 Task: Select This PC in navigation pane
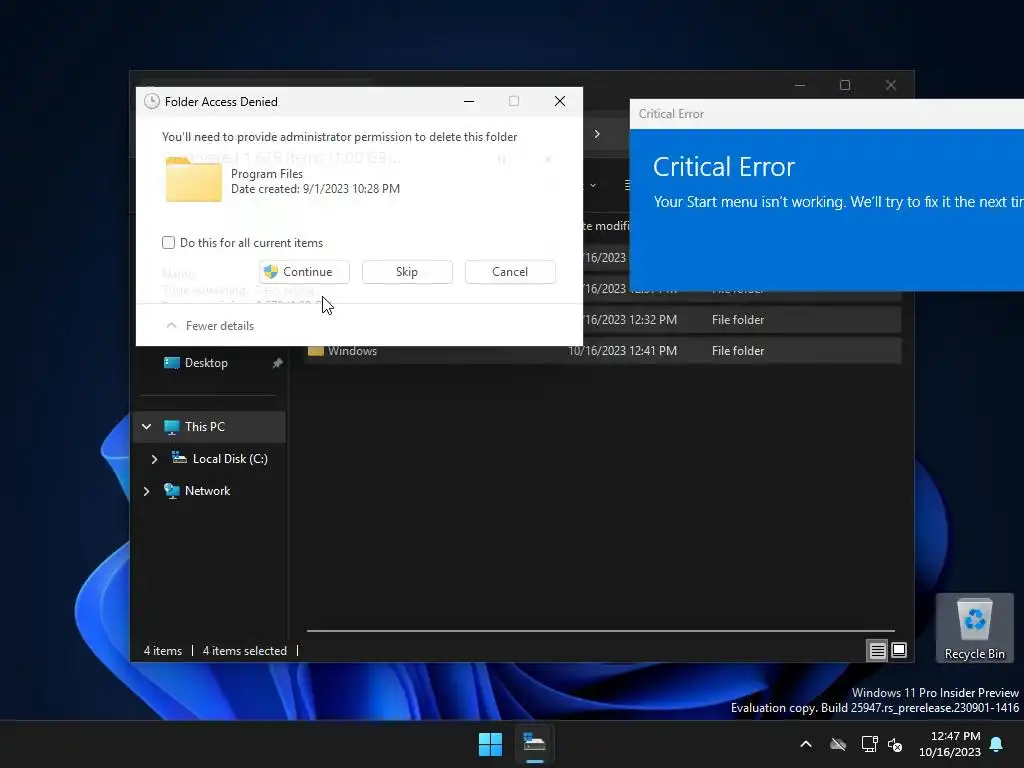point(204,426)
